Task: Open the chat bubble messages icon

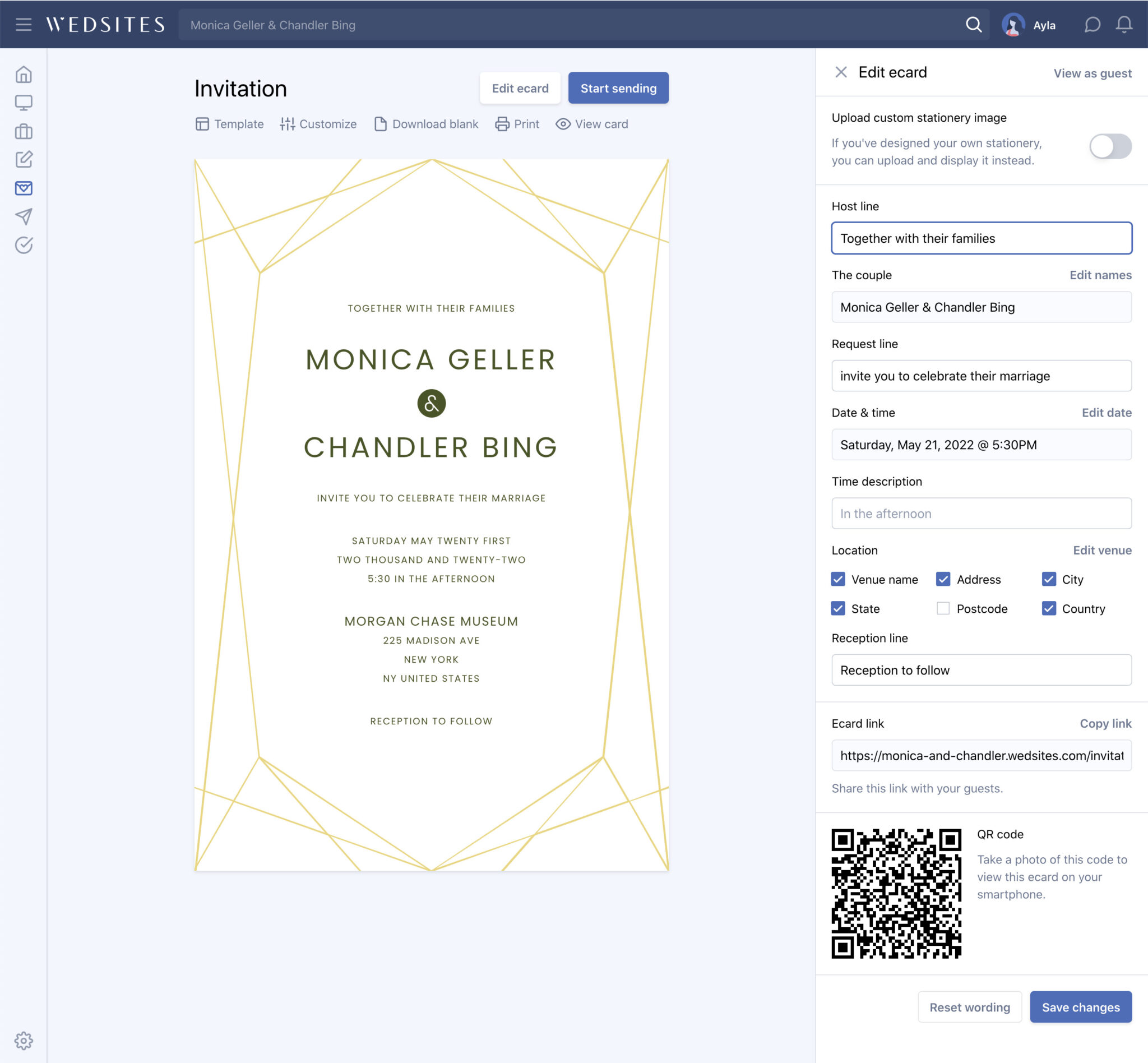Action: click(x=1092, y=25)
